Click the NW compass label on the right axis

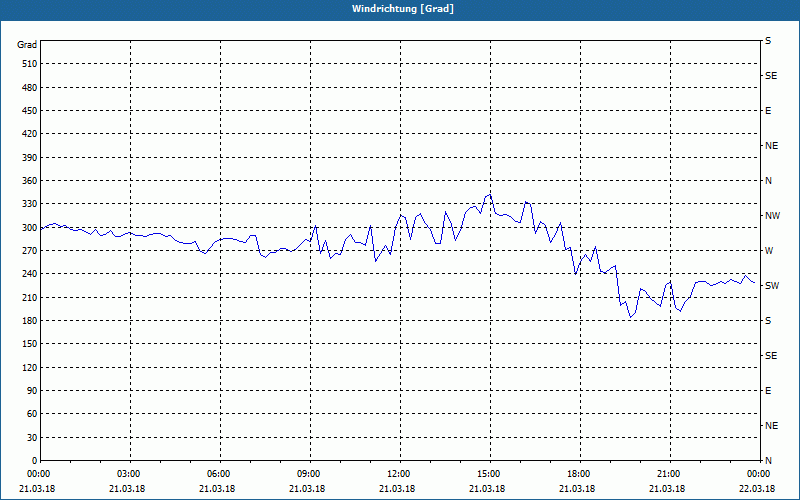[x=772, y=216]
